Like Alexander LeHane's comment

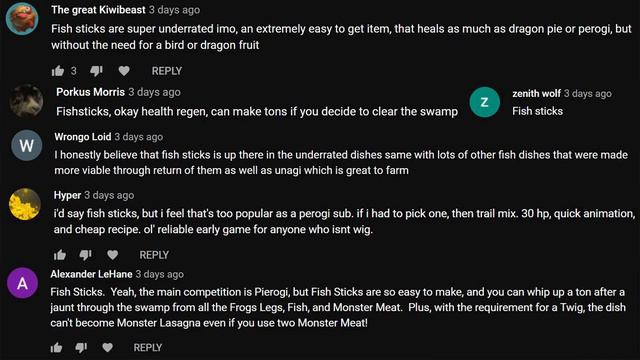(56, 348)
